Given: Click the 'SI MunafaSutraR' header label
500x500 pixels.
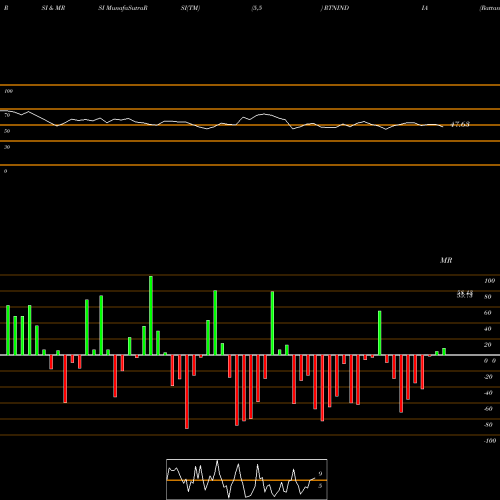Looking at the screenshot, I should 123,8.
